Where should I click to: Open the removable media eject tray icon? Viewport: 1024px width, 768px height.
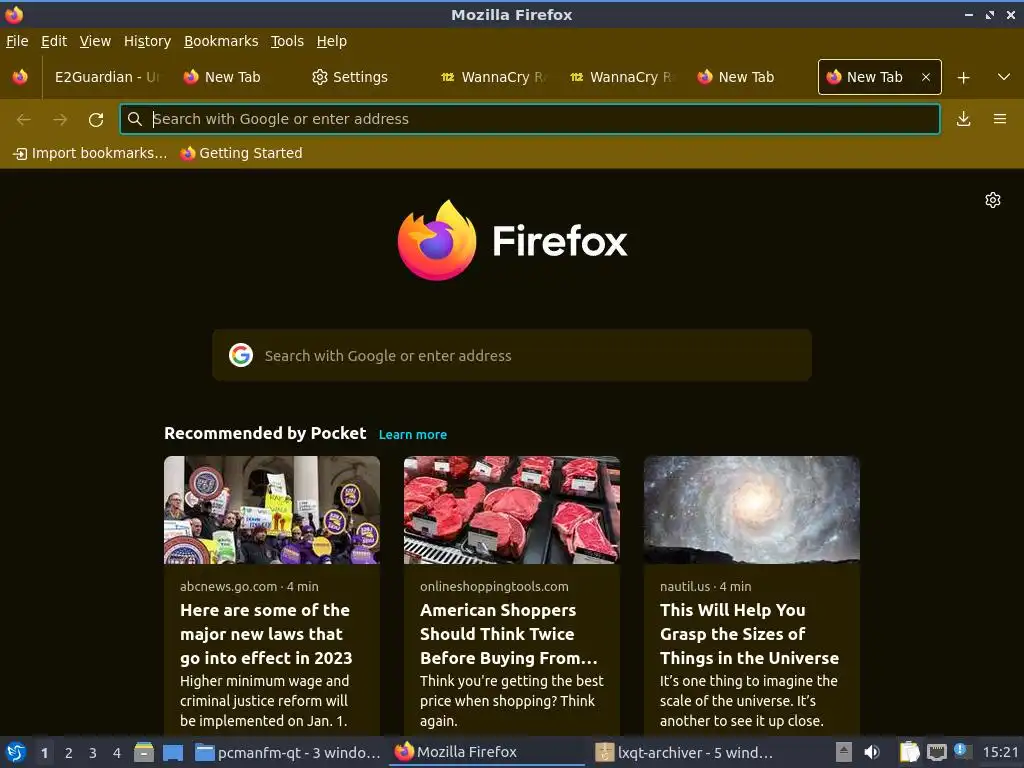pyautogui.click(x=844, y=752)
